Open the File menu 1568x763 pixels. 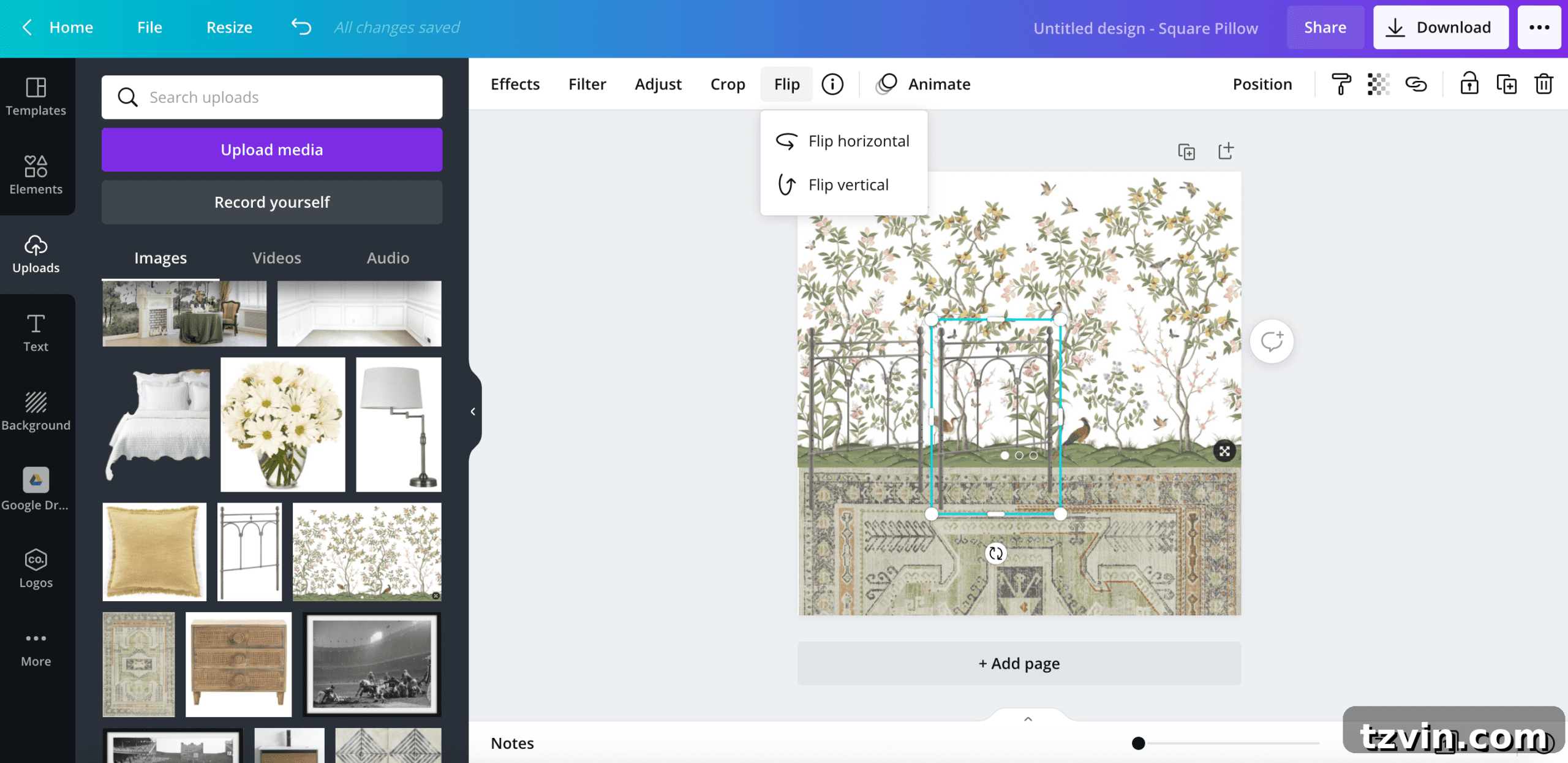coord(149,27)
